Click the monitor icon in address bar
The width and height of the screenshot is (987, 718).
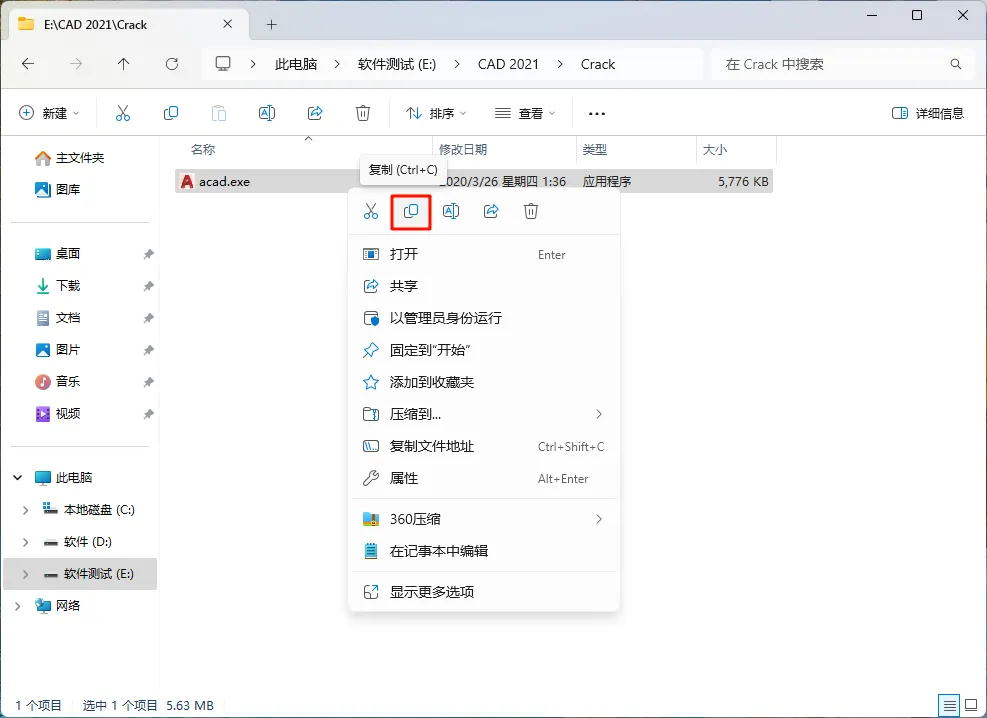pos(223,64)
